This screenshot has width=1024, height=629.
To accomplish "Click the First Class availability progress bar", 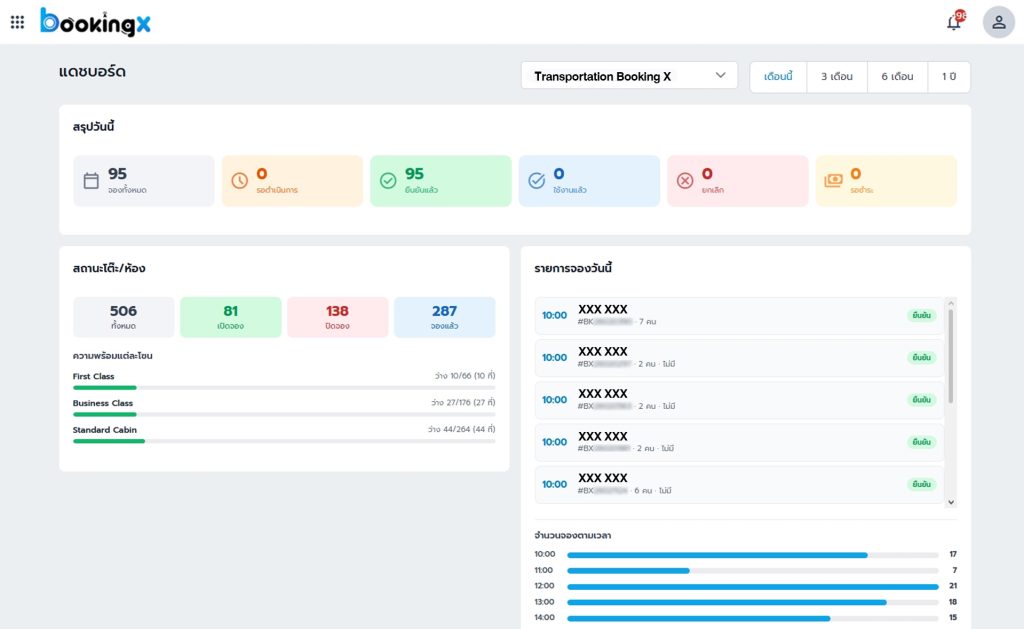I will 284,387.
